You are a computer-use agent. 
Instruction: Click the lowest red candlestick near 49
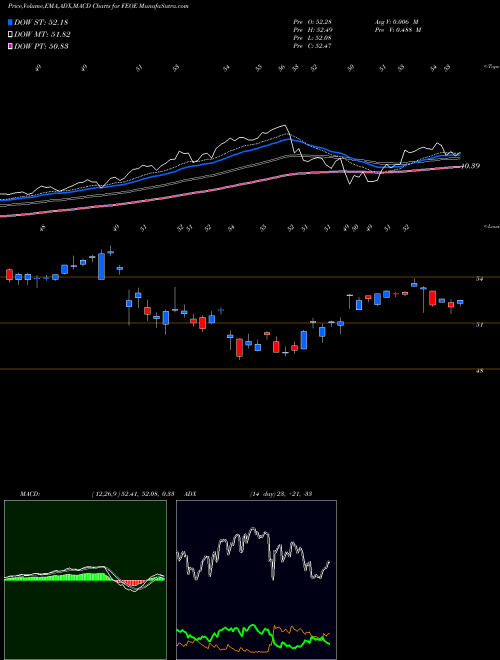tap(239, 348)
